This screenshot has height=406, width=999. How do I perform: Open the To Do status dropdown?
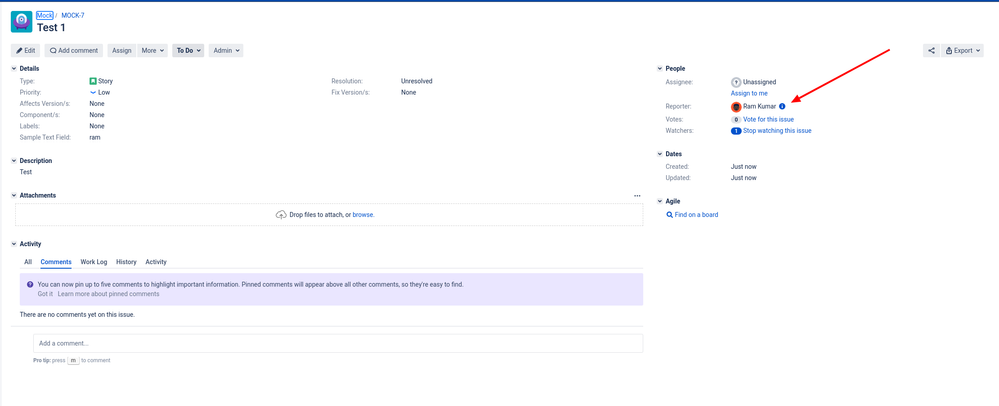[189, 50]
